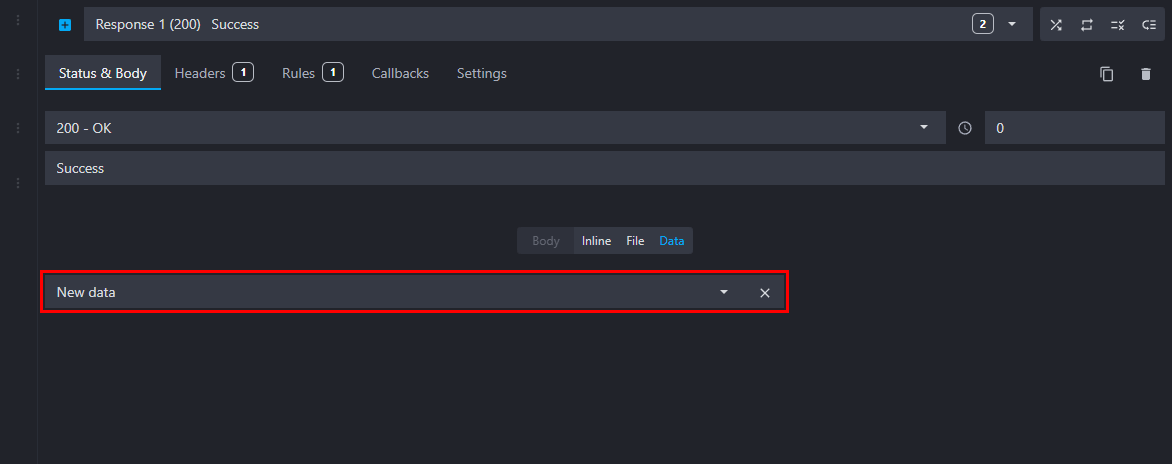The height and width of the screenshot is (464, 1172).
Task: Open the Callbacks tab
Action: (400, 73)
